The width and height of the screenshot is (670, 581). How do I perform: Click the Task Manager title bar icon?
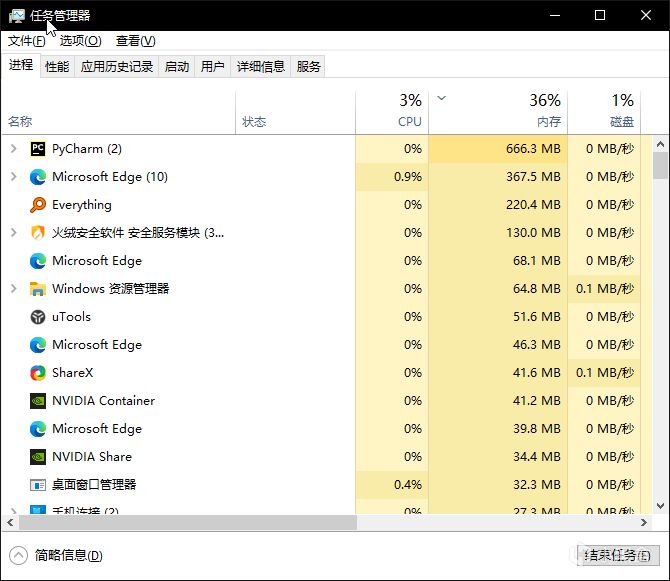point(17,16)
